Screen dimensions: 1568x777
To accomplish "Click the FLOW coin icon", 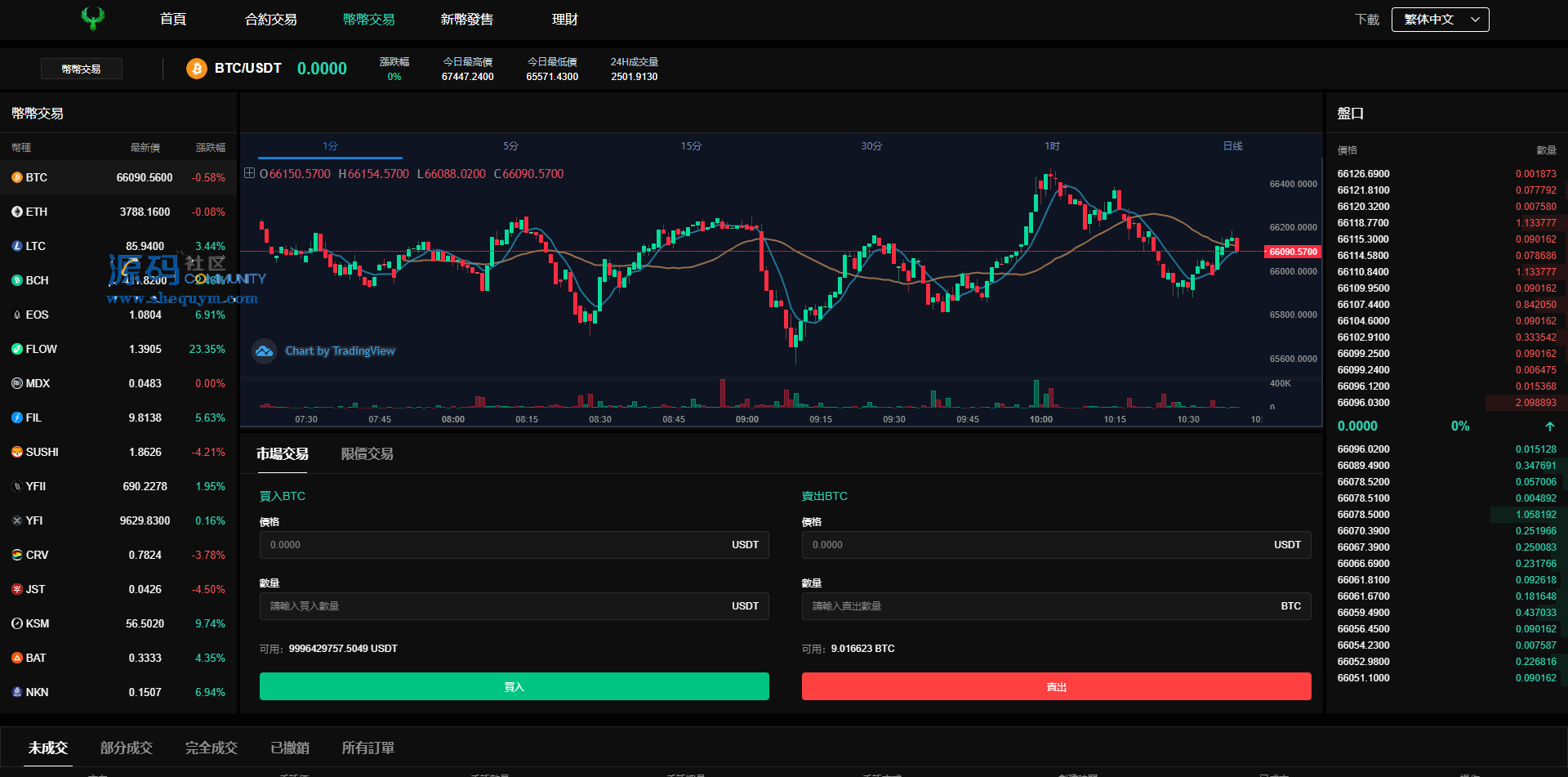I will click(x=17, y=349).
